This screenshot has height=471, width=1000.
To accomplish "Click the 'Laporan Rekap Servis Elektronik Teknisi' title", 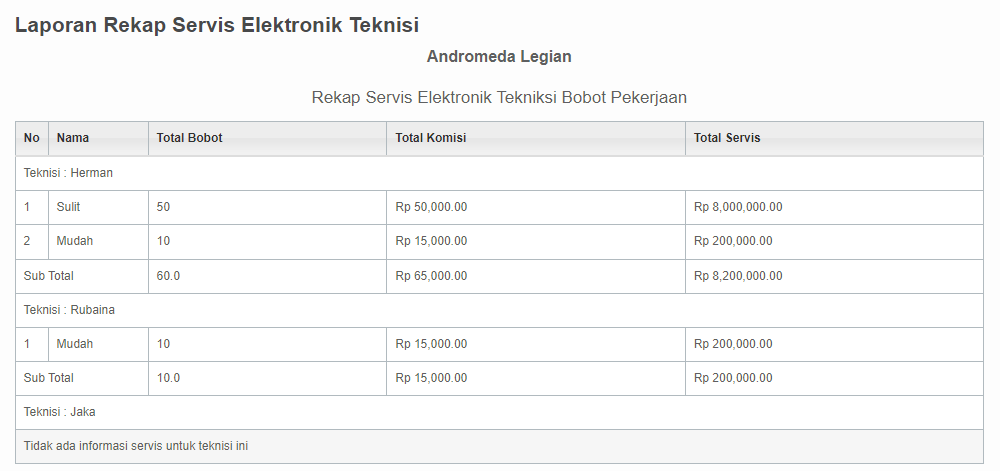I will (217, 25).
